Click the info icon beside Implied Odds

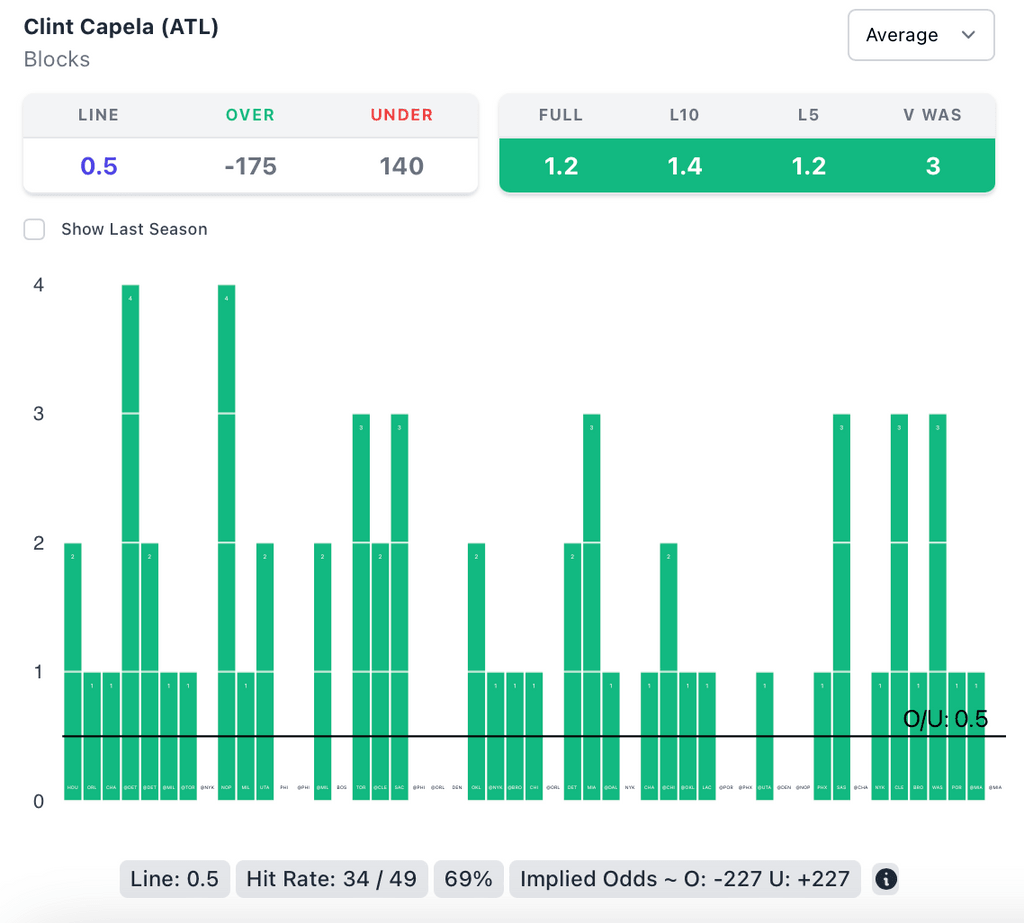pos(886,879)
